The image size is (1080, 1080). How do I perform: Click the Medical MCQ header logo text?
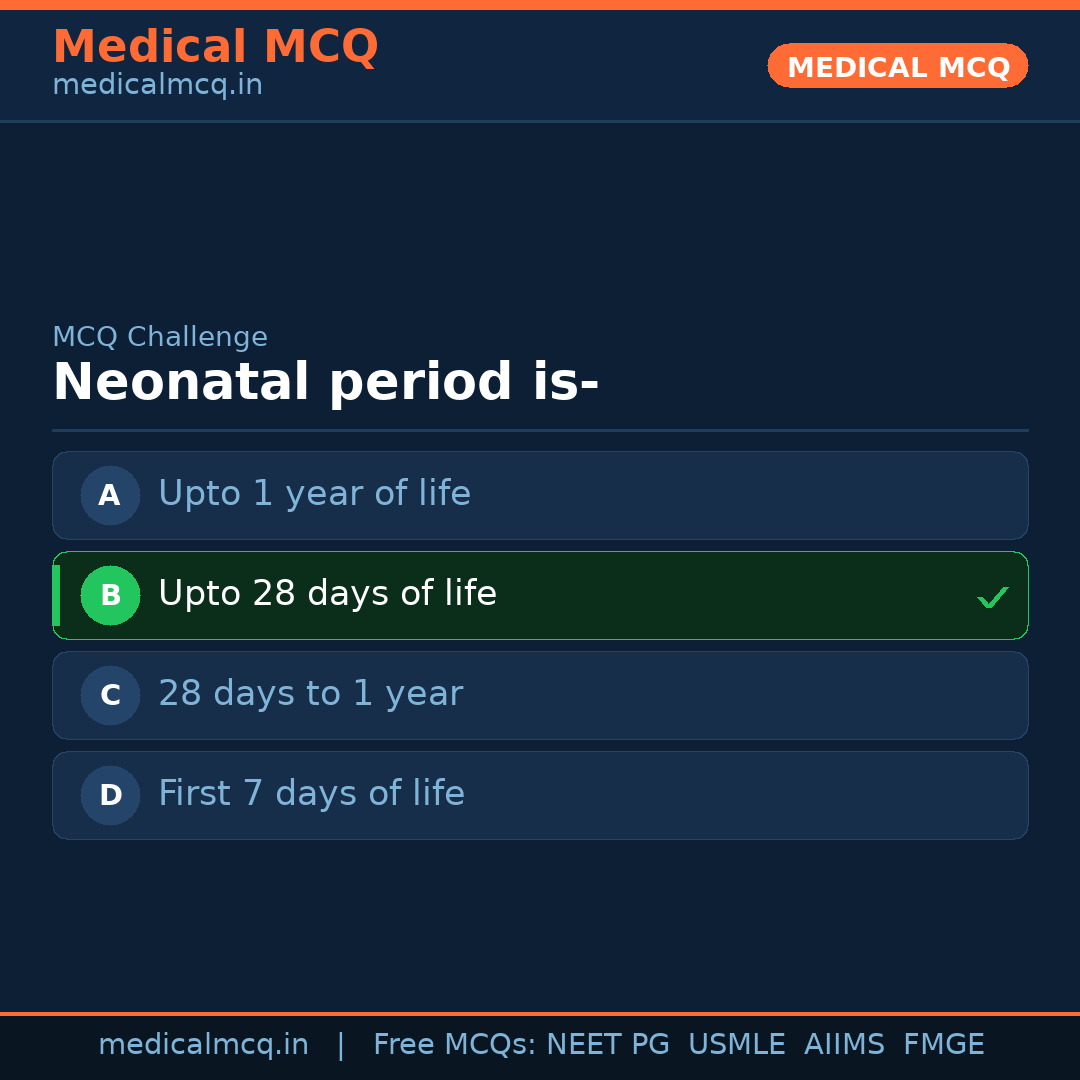215,46
